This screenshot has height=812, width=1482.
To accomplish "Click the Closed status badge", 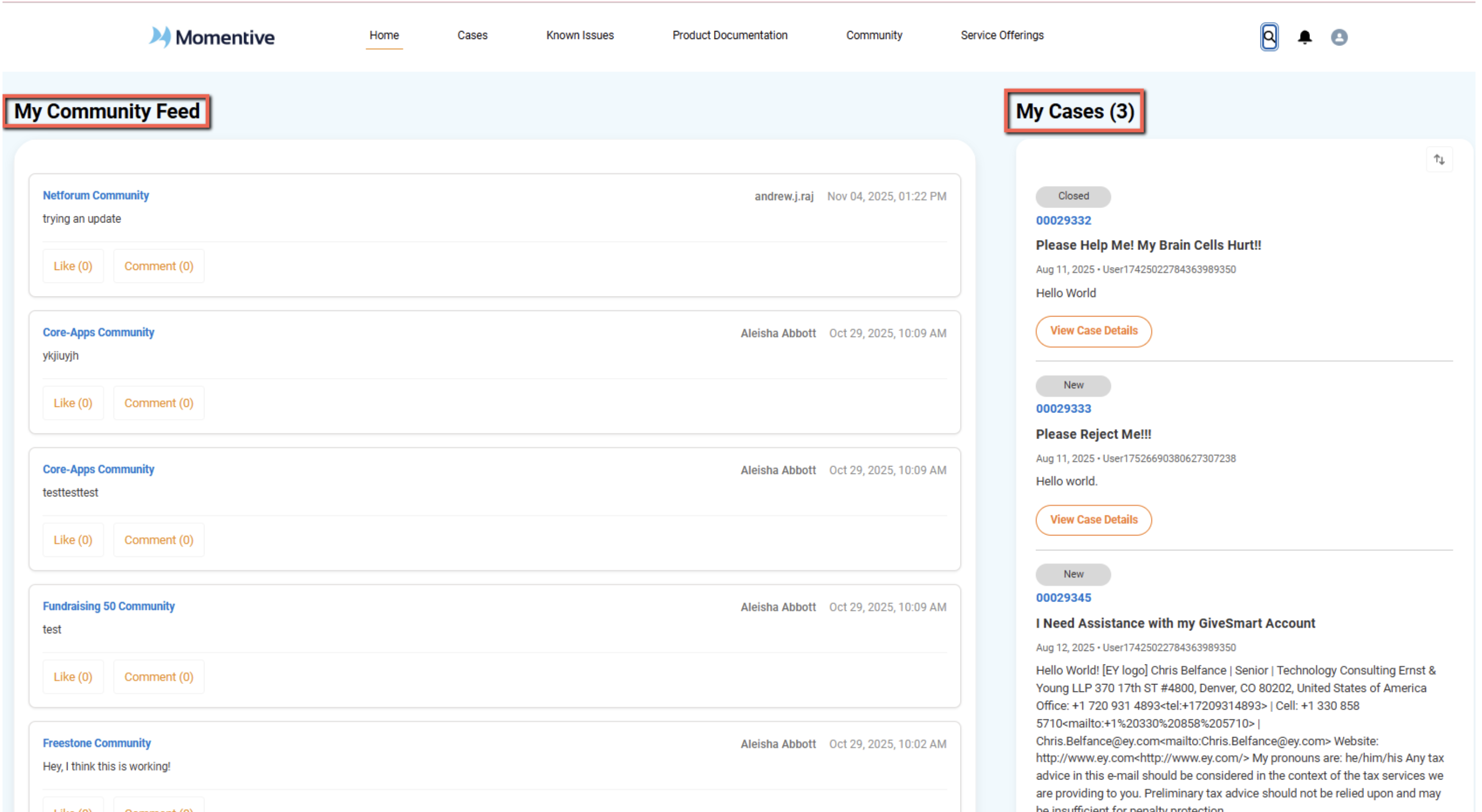I will 1073,196.
